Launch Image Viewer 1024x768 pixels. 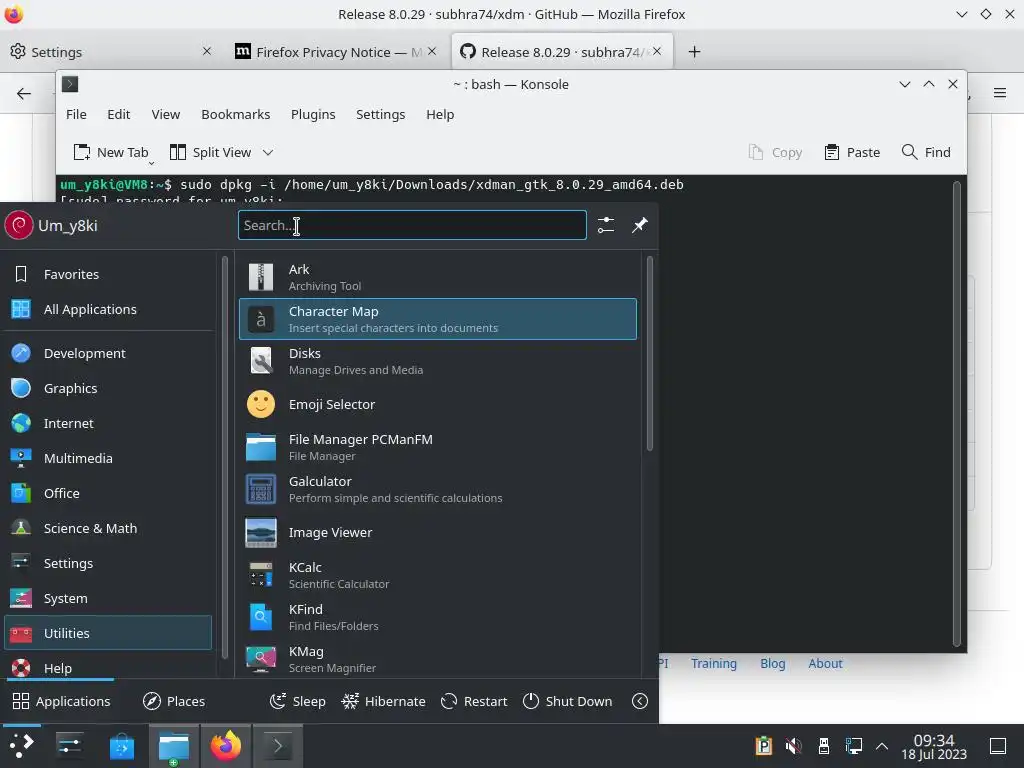pos(438,532)
